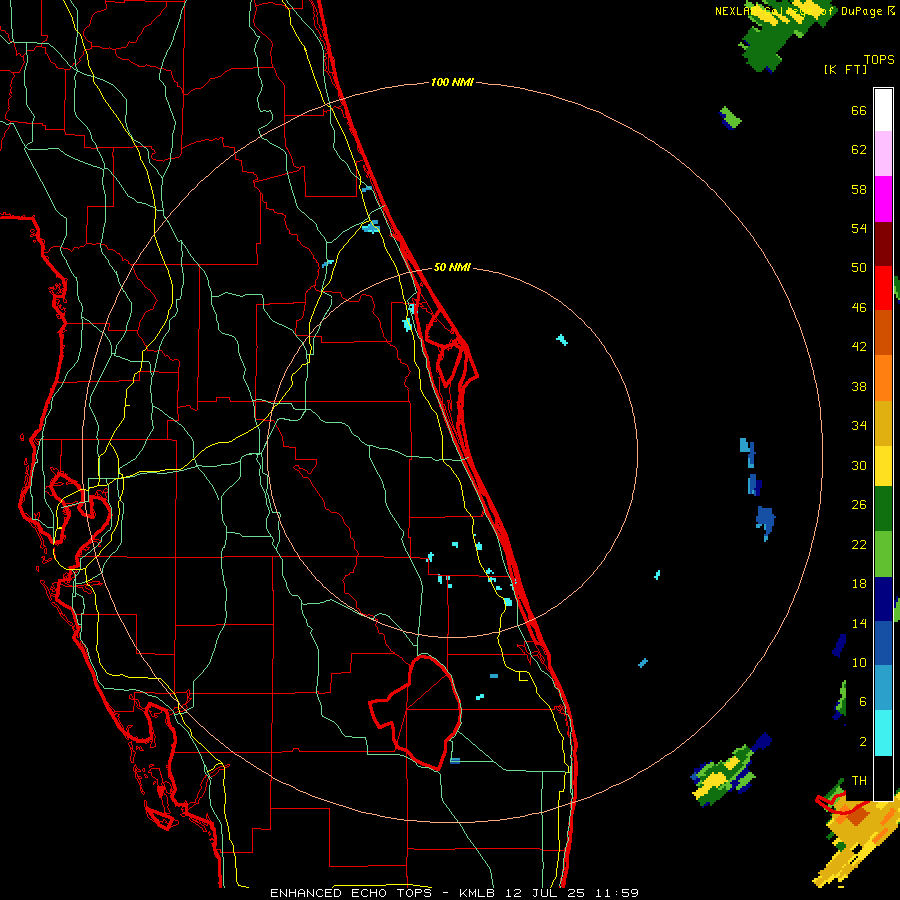Viewport: 900px width, 900px height.
Task: Click the "50 NMI" range ring label
Action: click(452, 267)
